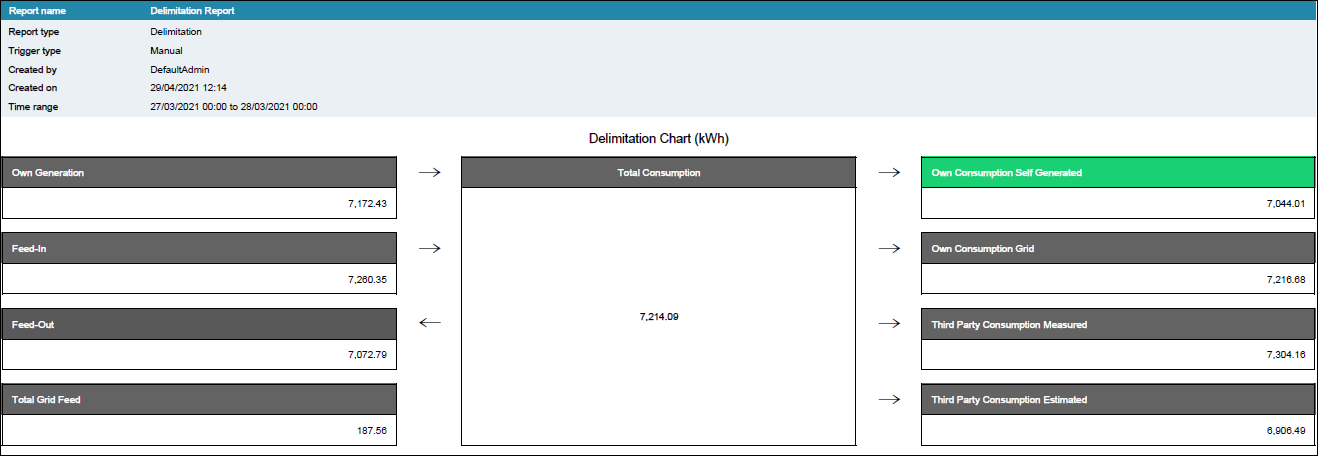Screen dimensions: 1318x456
Task: Click the arrow beside the Feed-In box
Action: pyautogui.click(x=429, y=248)
